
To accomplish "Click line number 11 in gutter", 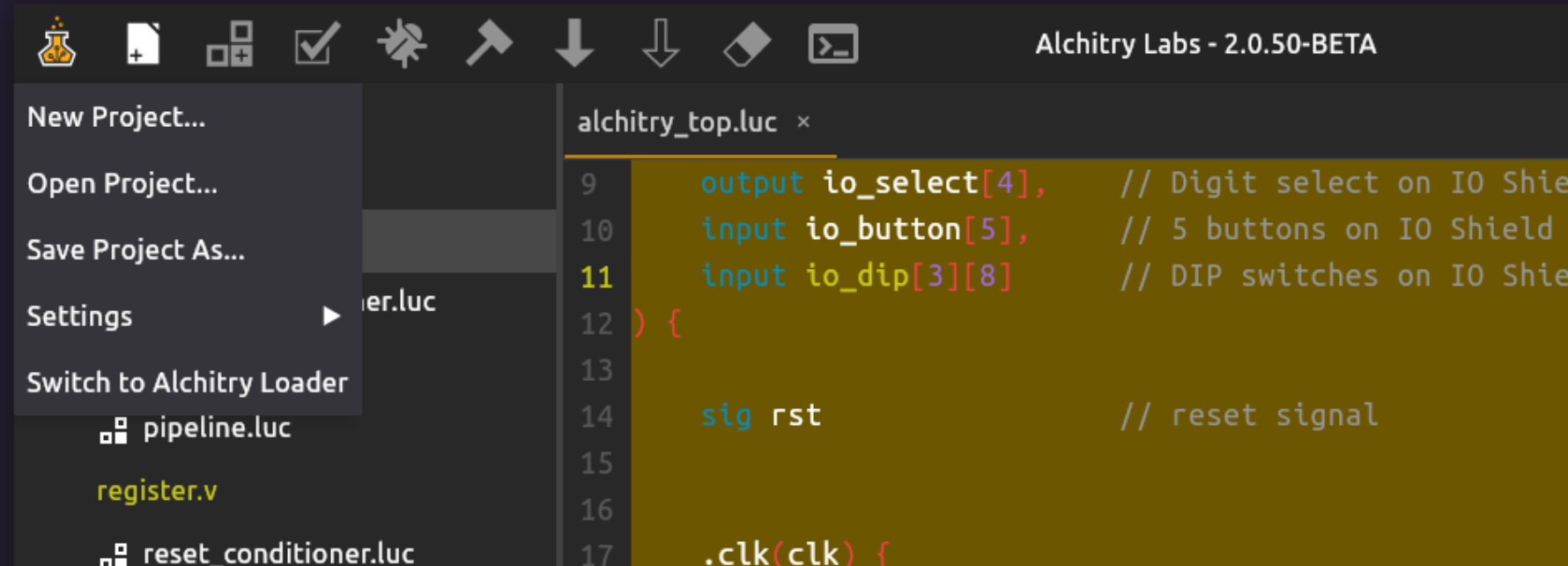I will (x=596, y=278).
